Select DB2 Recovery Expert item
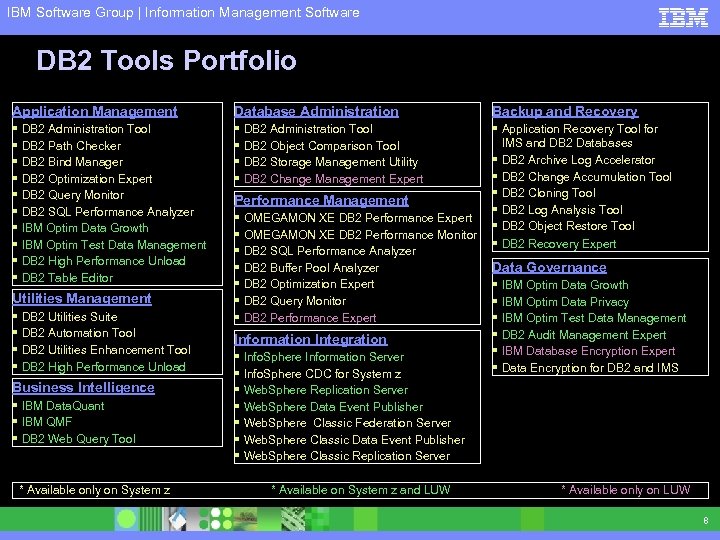Image resolution: width=720 pixels, height=540 pixels. coord(559,244)
